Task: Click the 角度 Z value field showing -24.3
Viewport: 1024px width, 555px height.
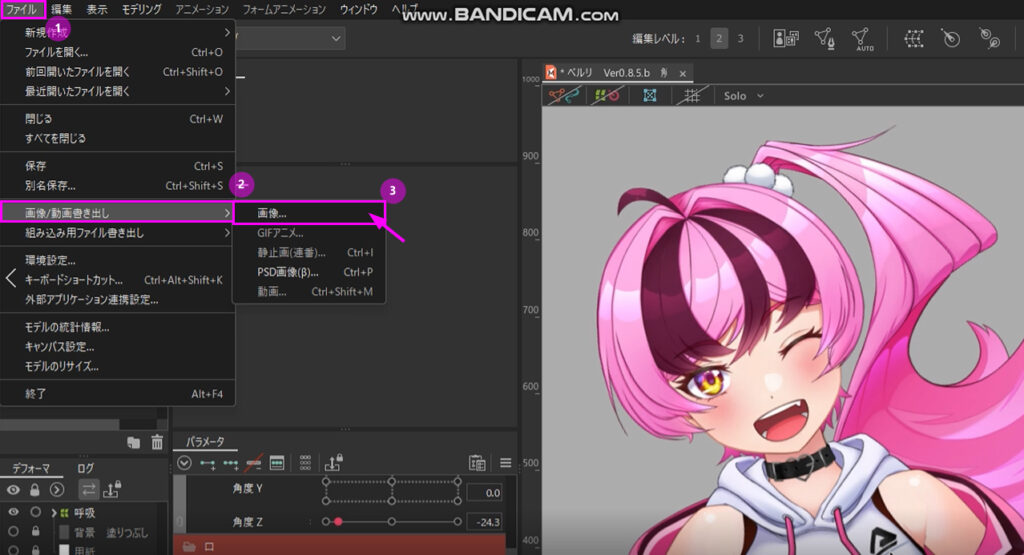Action: click(483, 522)
